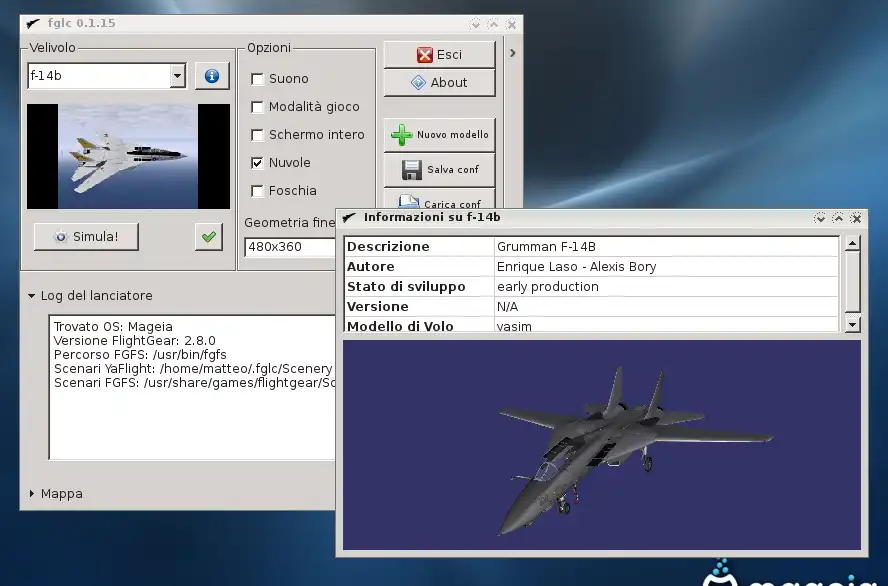The width and height of the screenshot is (888, 586).
Task: Select the Versione row label
Action: coord(377,307)
